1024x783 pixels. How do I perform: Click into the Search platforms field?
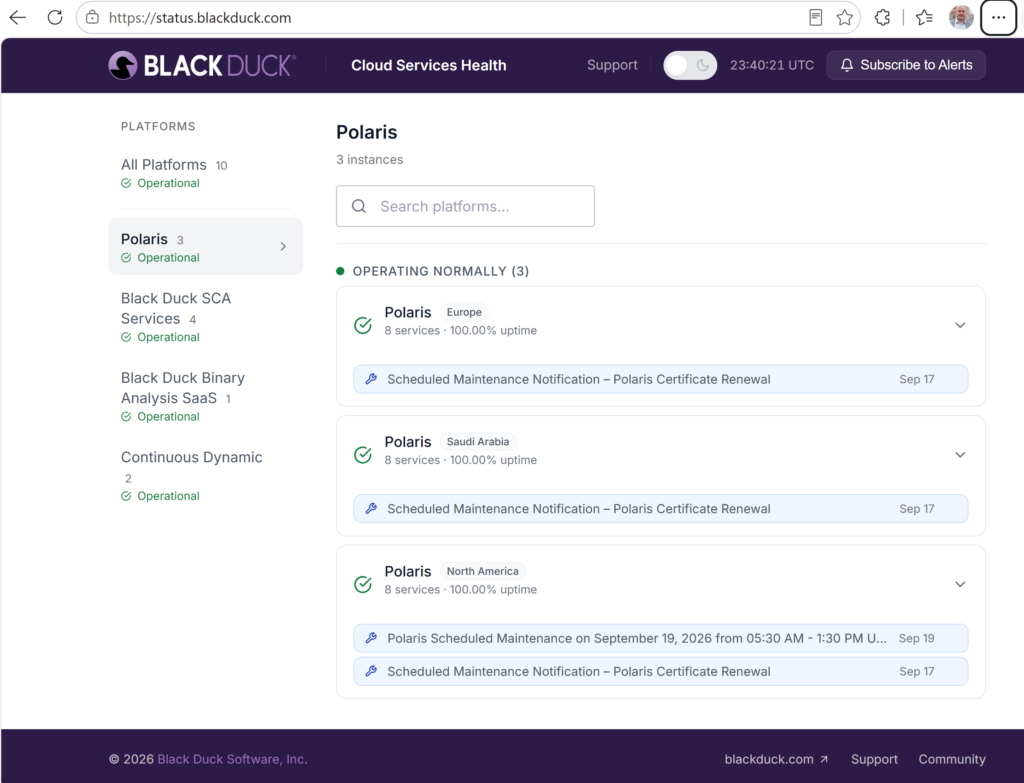465,206
